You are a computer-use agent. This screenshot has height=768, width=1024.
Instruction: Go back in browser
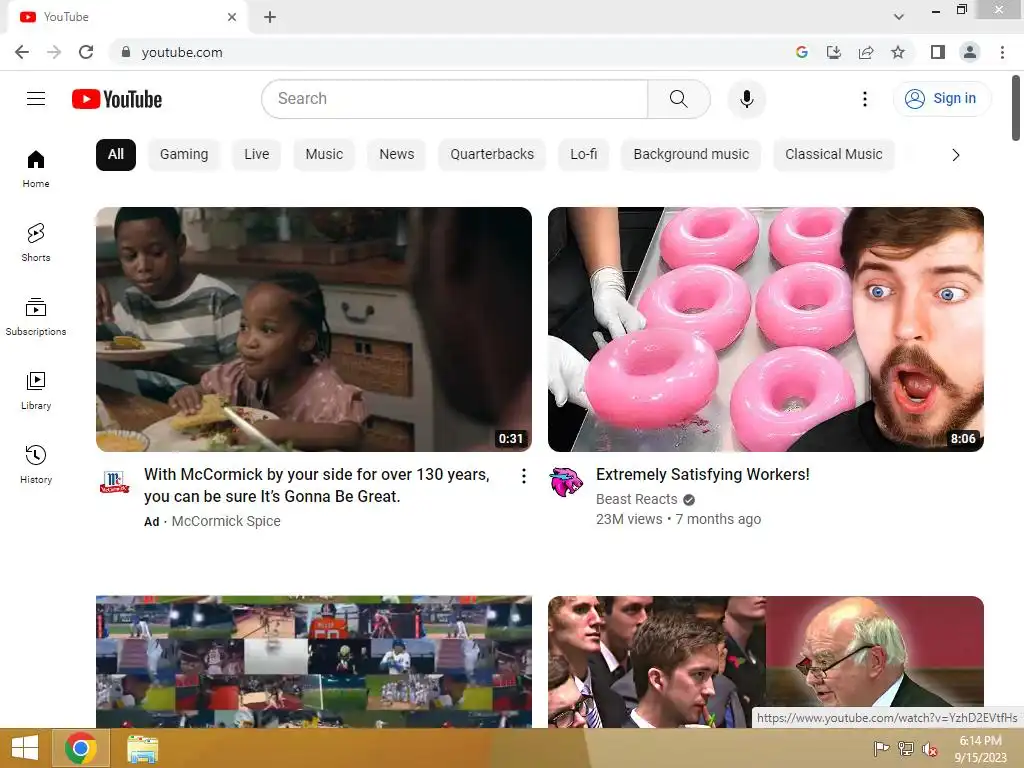(x=22, y=52)
